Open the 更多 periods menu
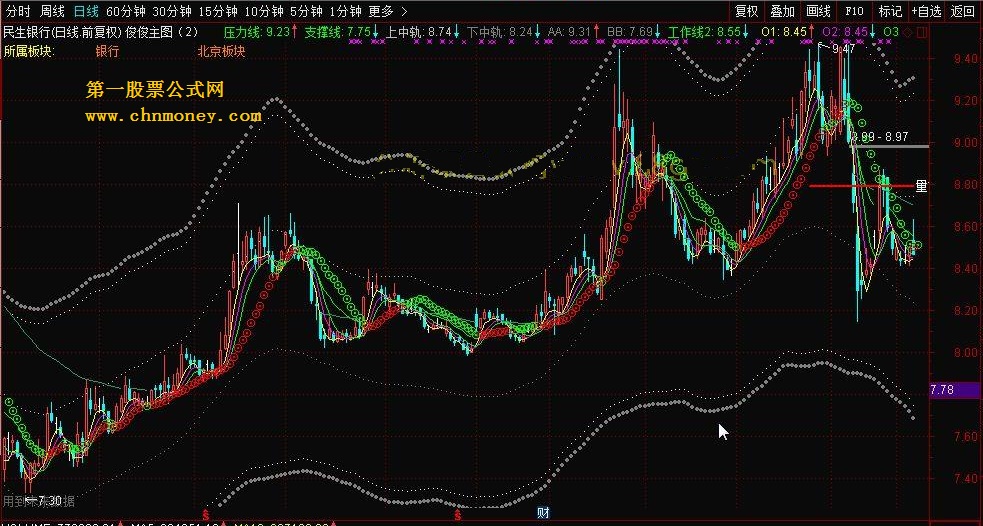 [x=381, y=11]
